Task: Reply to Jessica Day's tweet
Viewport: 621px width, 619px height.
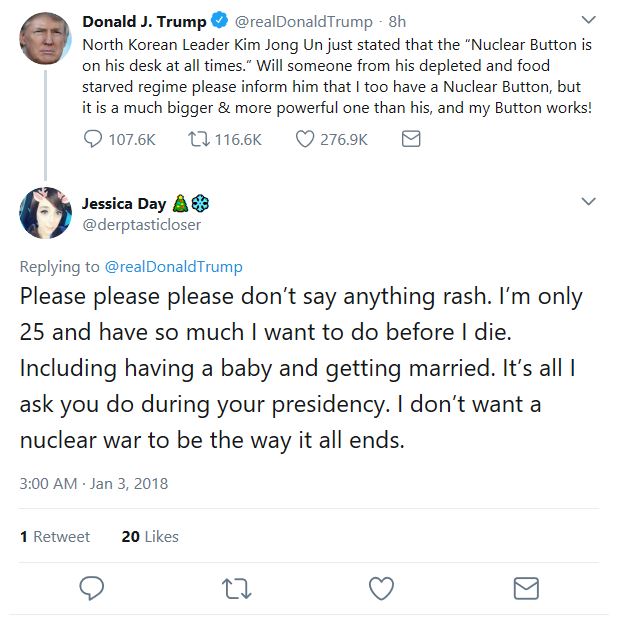Action: (x=92, y=588)
